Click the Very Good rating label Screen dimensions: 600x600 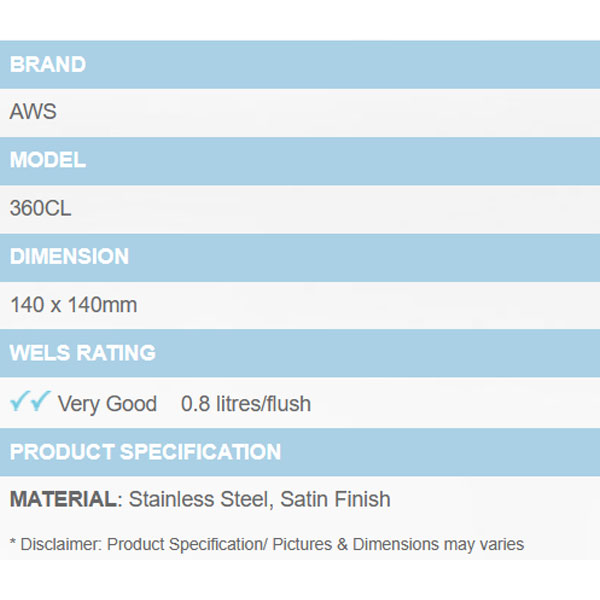(x=107, y=404)
